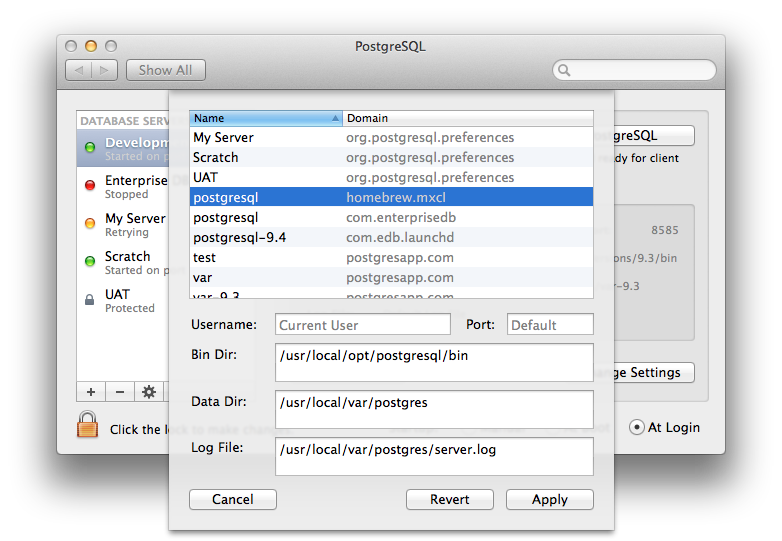Click the plus button to add server

(91, 392)
